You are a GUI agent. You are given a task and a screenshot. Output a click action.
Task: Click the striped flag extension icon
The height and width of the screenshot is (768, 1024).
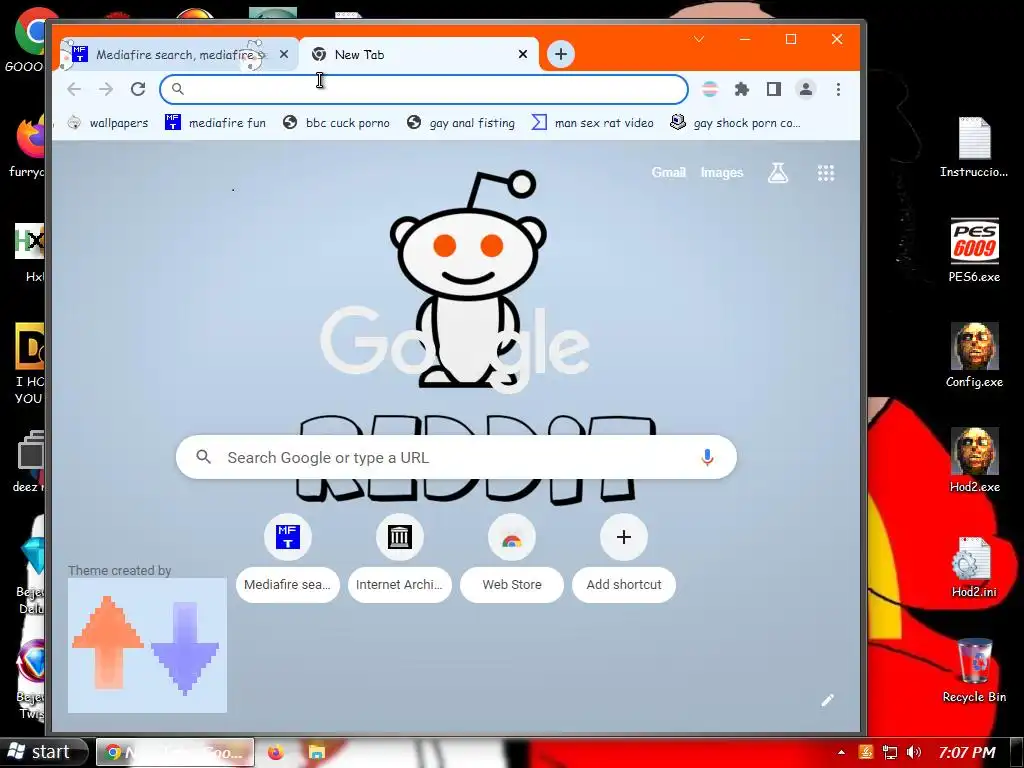coord(710,89)
